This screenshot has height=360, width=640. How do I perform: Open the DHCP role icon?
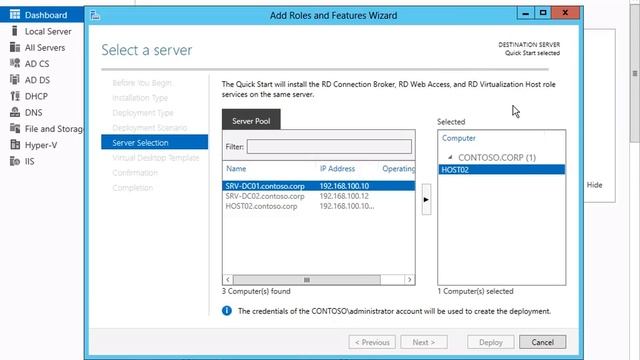(x=15, y=96)
